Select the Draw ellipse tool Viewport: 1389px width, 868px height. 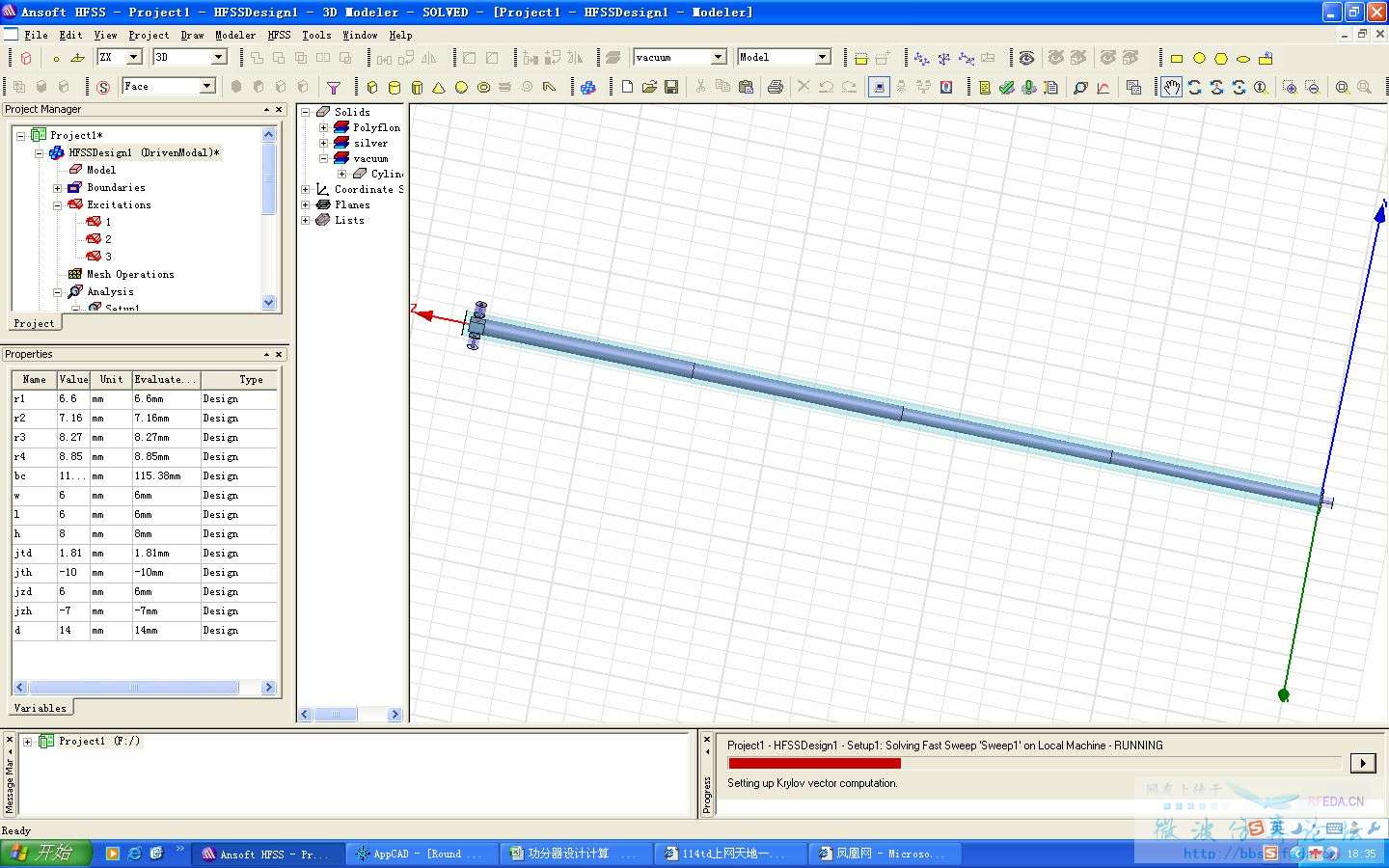[x=1243, y=59]
